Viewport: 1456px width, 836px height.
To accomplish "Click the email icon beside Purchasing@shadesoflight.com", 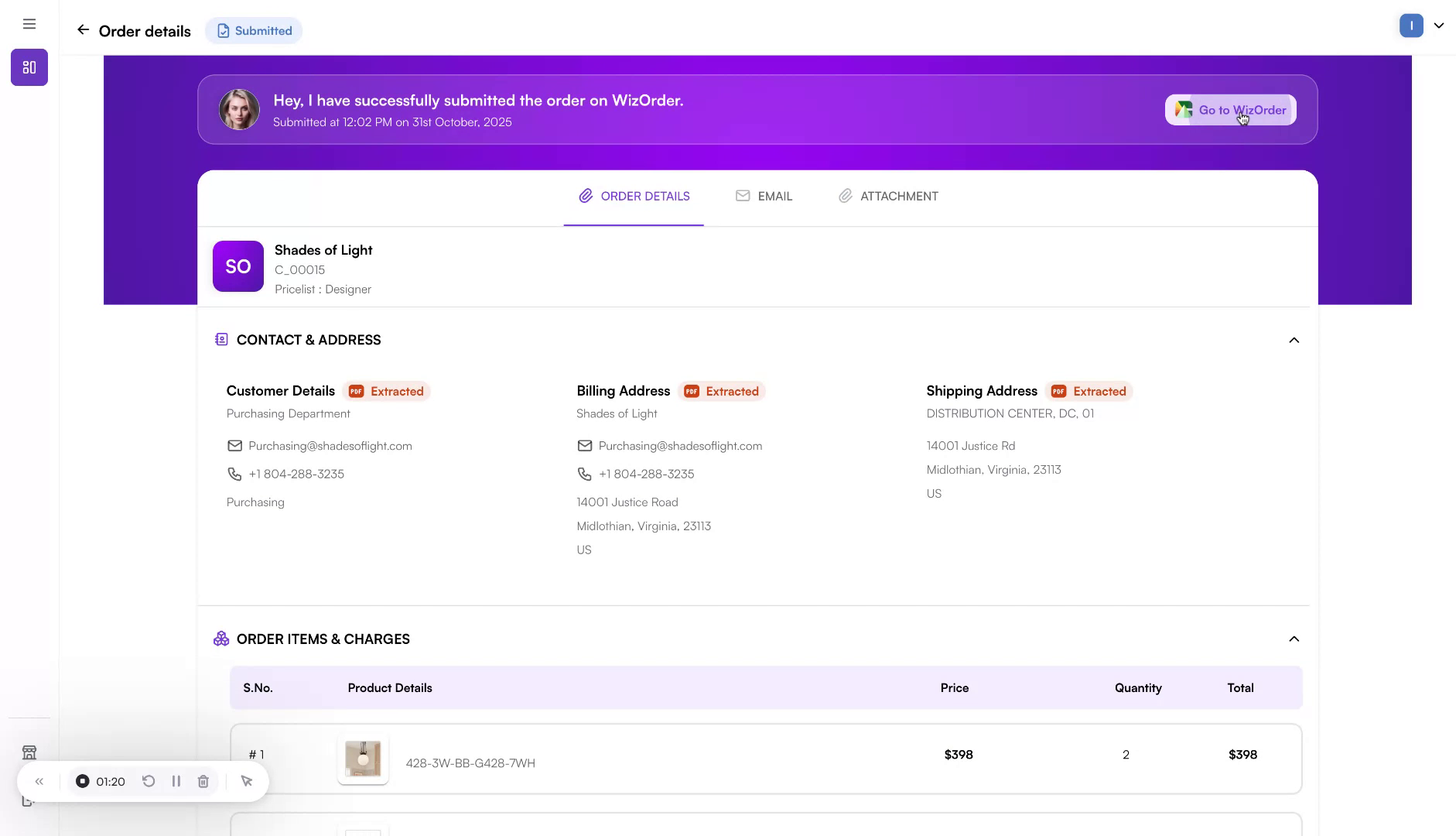I will click(234, 446).
